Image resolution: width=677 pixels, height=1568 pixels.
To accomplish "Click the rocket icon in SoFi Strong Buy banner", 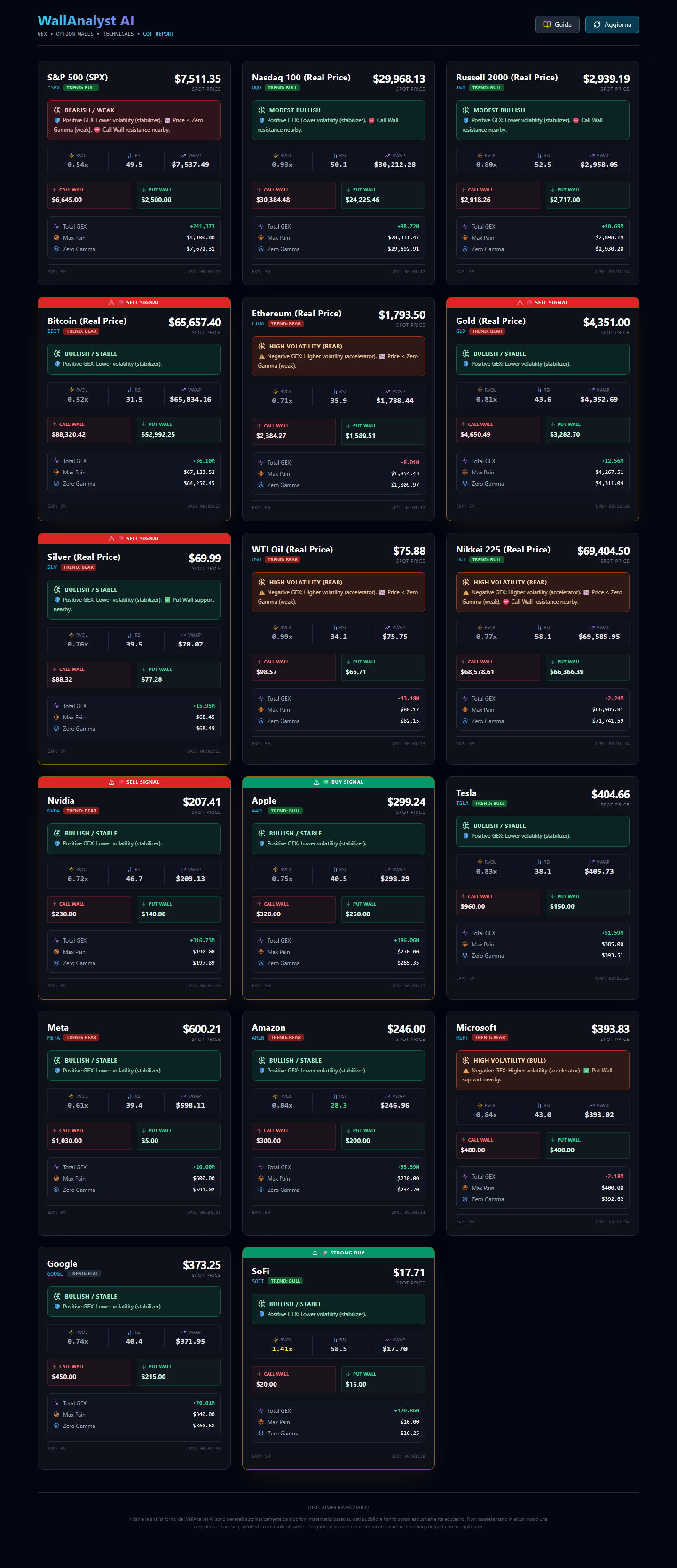I will (x=325, y=1253).
